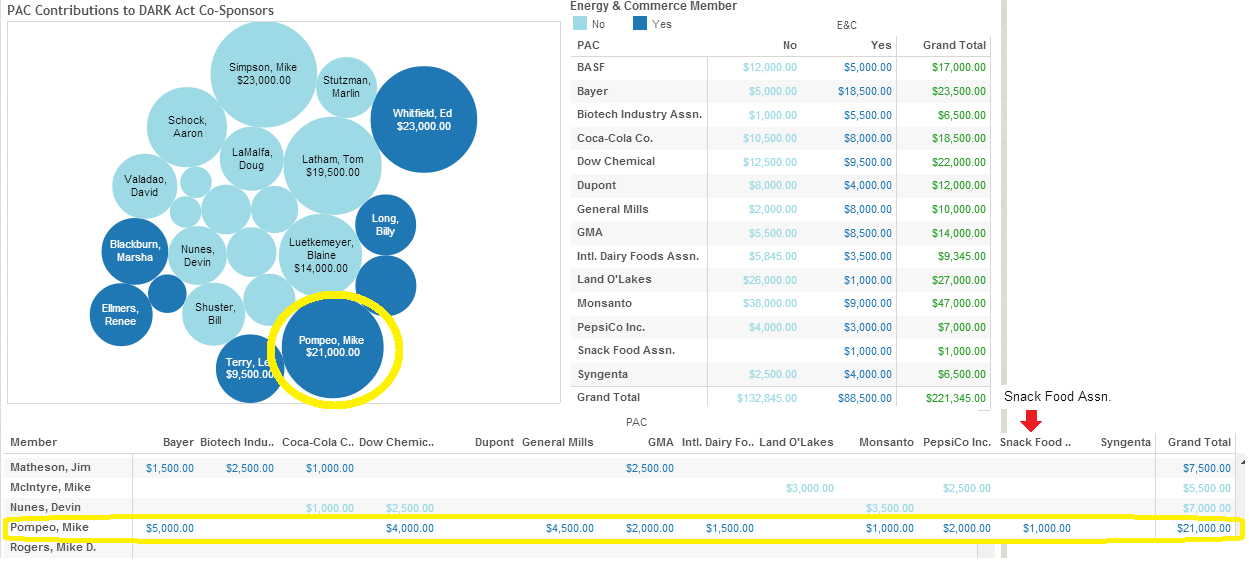Click the Intl. Dairy Foods Assn. row label

638,256
